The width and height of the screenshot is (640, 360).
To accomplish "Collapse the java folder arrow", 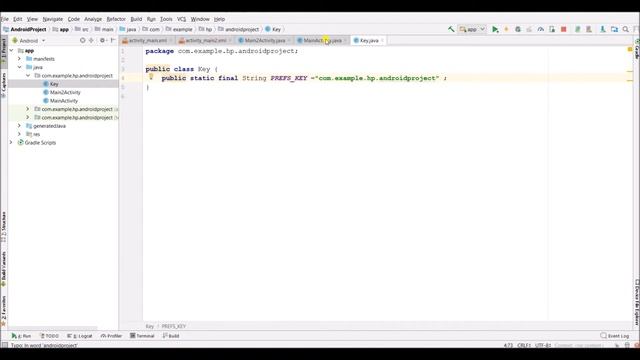I will click(x=19, y=67).
